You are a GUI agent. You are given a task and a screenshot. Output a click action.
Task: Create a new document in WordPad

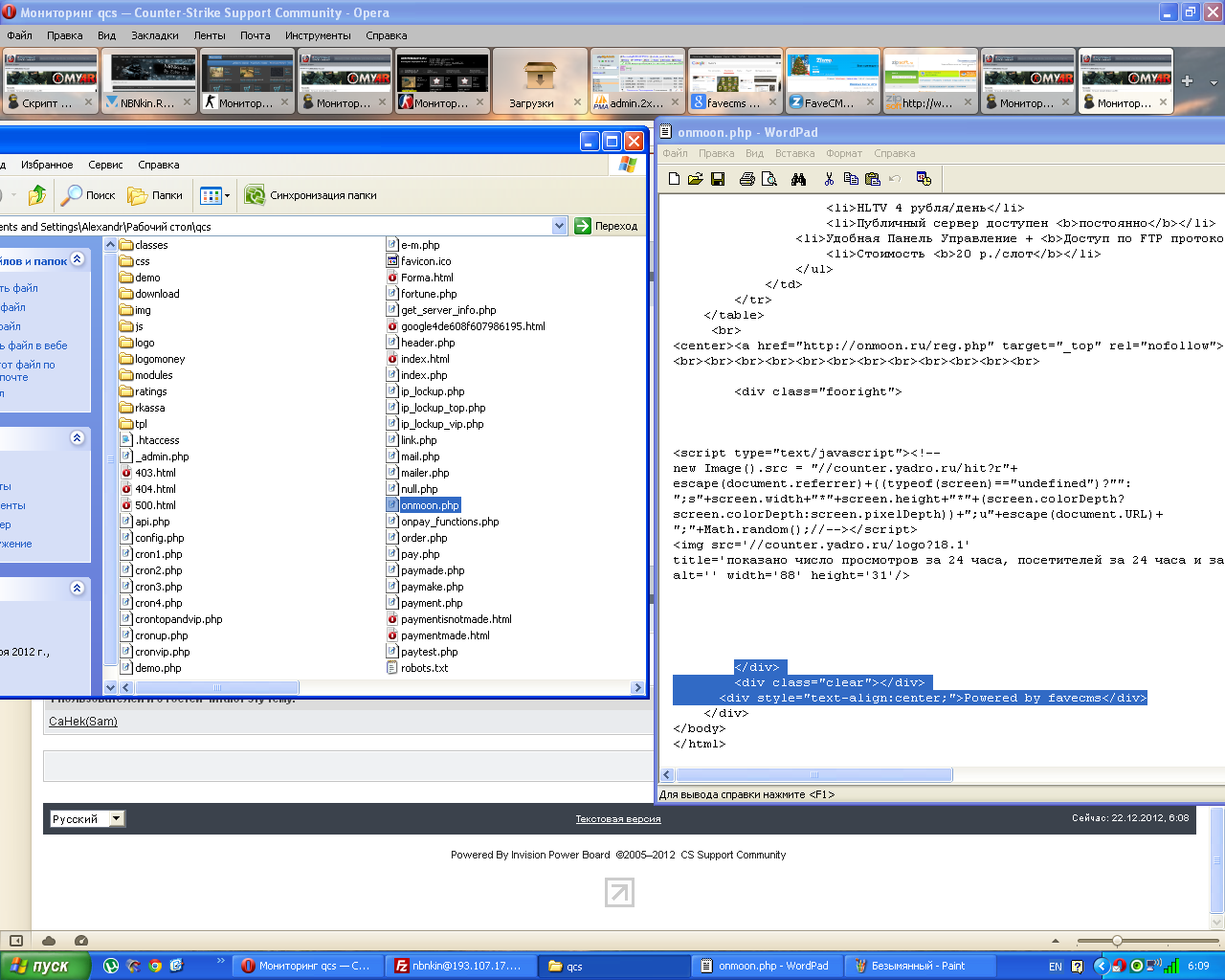click(674, 179)
